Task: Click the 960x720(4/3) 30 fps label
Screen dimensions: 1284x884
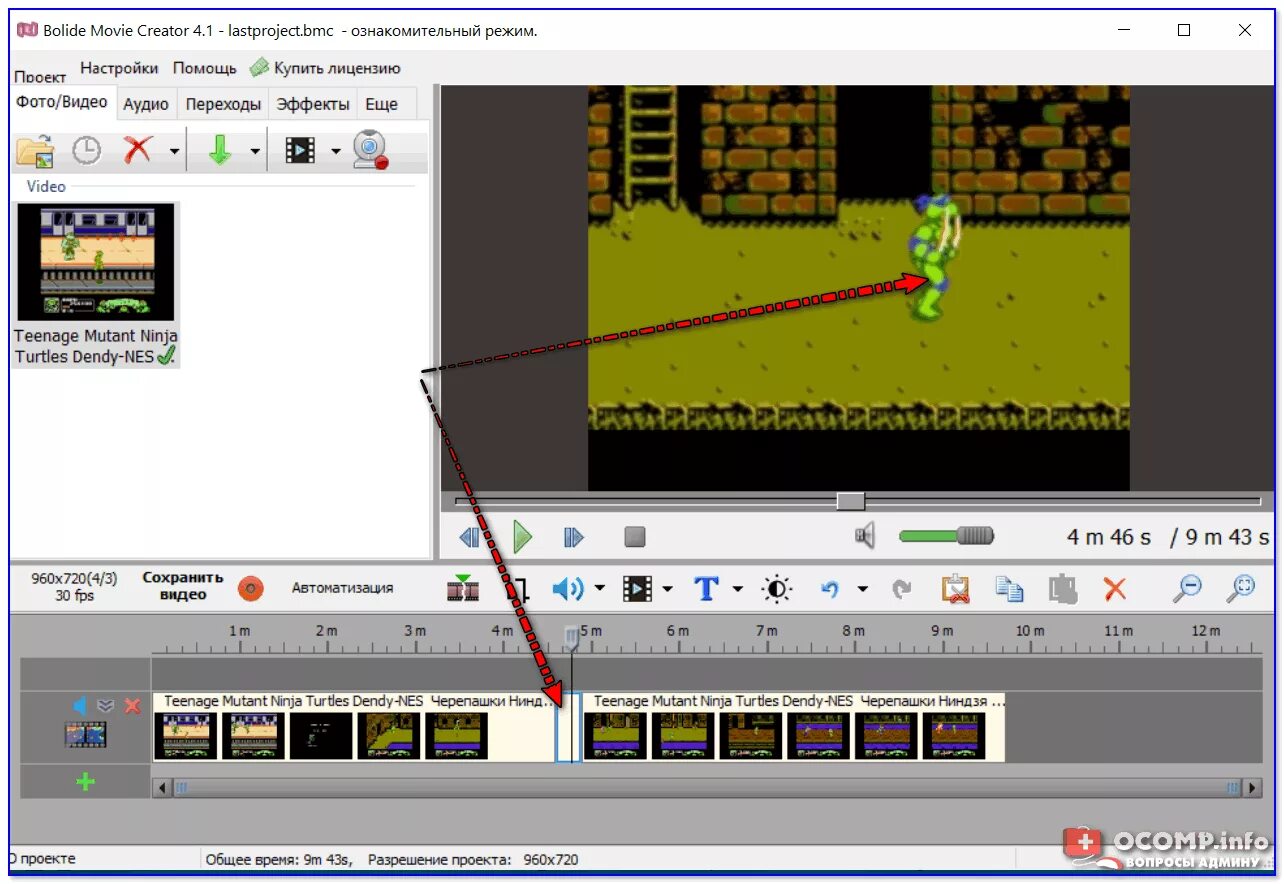Action: [74, 586]
